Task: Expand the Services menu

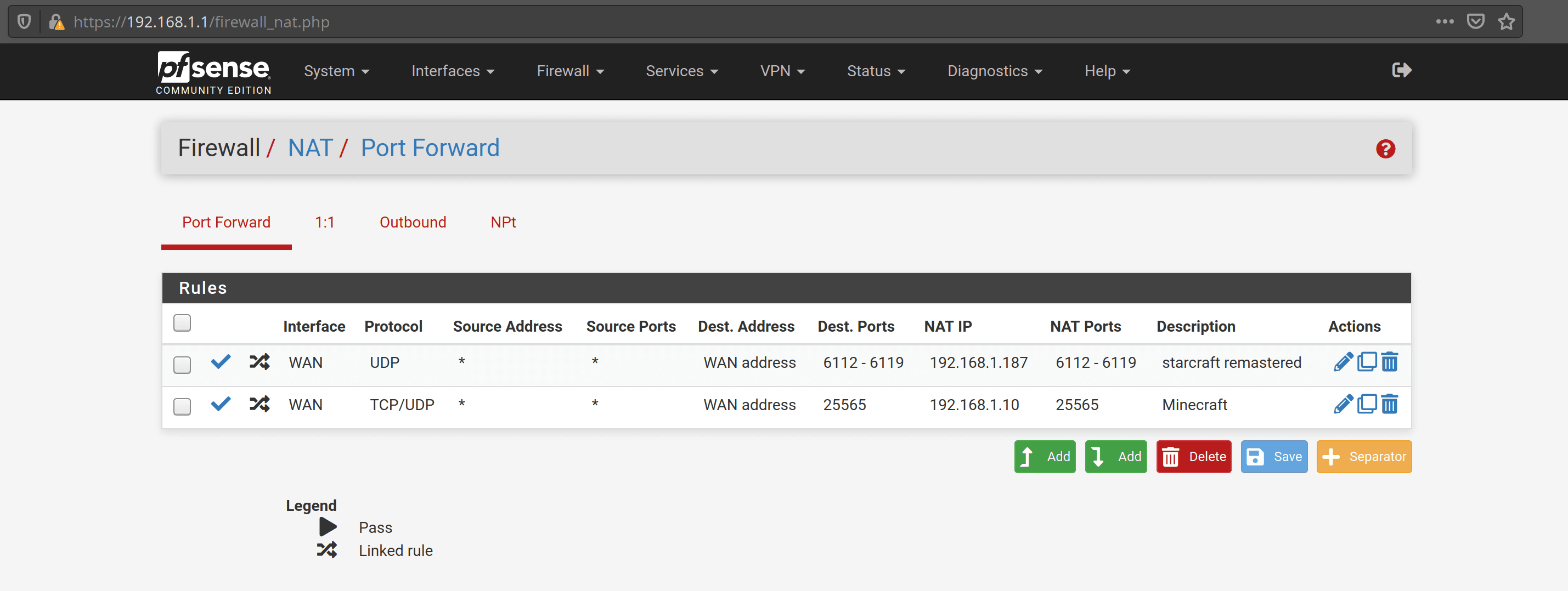Action: point(681,71)
